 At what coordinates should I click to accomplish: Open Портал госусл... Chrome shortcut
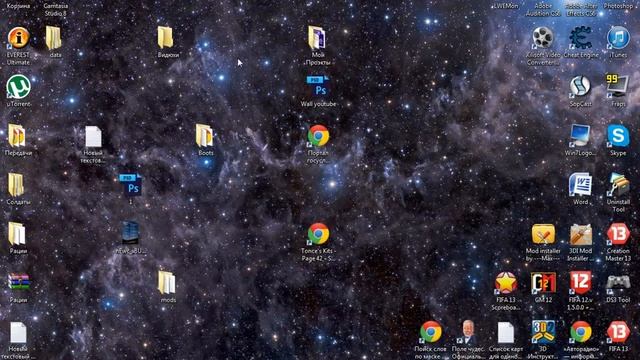(318, 136)
